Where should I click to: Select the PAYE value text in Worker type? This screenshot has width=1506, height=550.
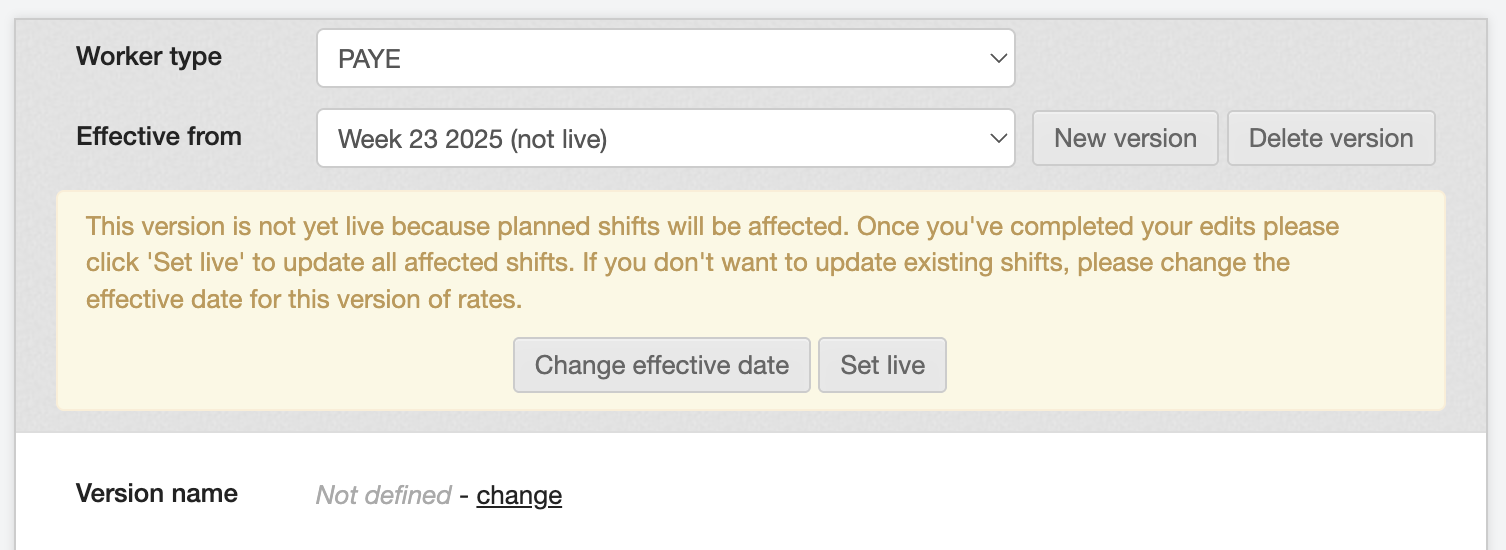[369, 59]
